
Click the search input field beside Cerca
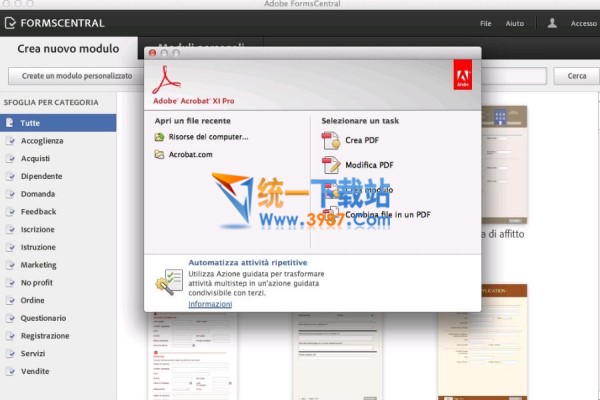[x=514, y=76]
